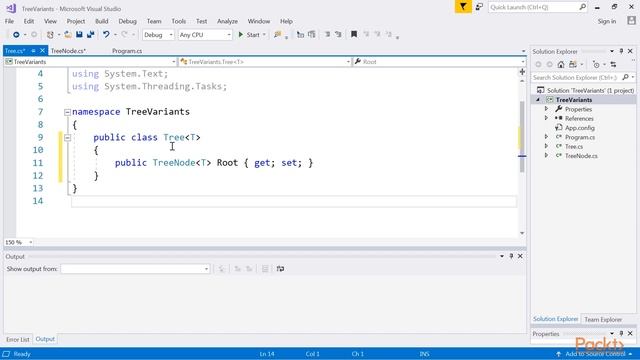This screenshot has height=360, width=640.
Task: Click the yellow notifications flag icon
Action: (463, 7)
